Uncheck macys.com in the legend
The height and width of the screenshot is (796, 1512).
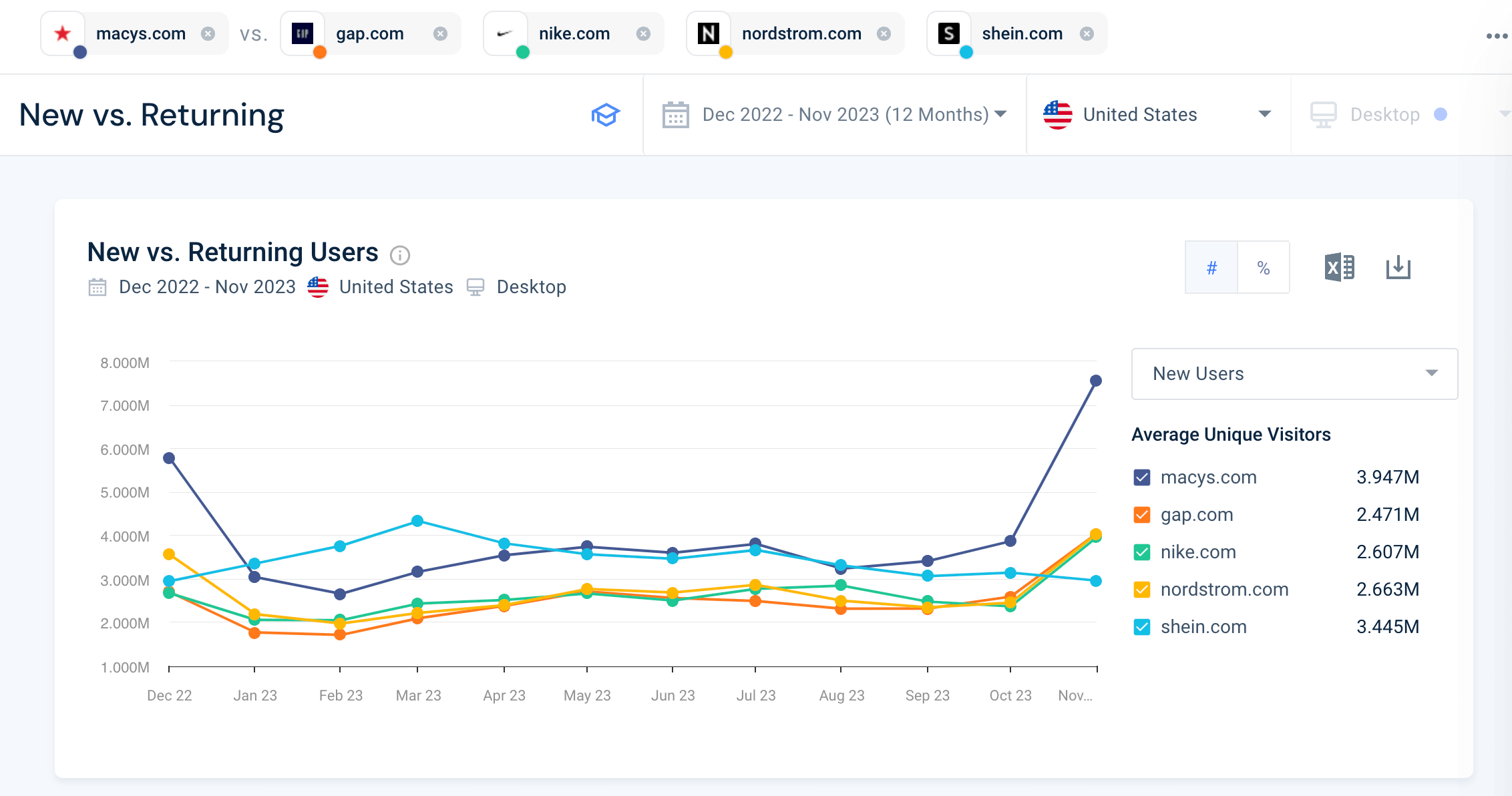pyautogui.click(x=1142, y=477)
